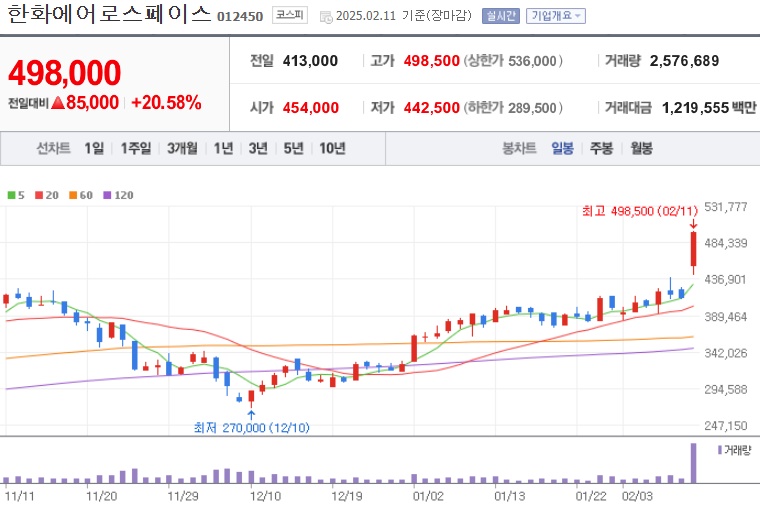760x510 pixels.
Task: Click the 01/02 date axis label
Action: (x=428, y=496)
